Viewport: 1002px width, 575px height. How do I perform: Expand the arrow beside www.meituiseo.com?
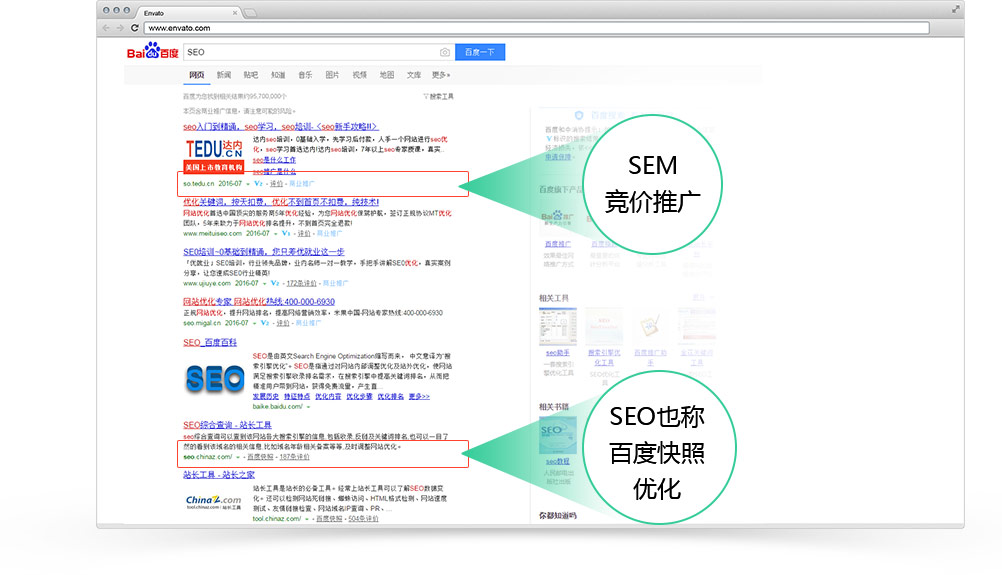coord(275,234)
